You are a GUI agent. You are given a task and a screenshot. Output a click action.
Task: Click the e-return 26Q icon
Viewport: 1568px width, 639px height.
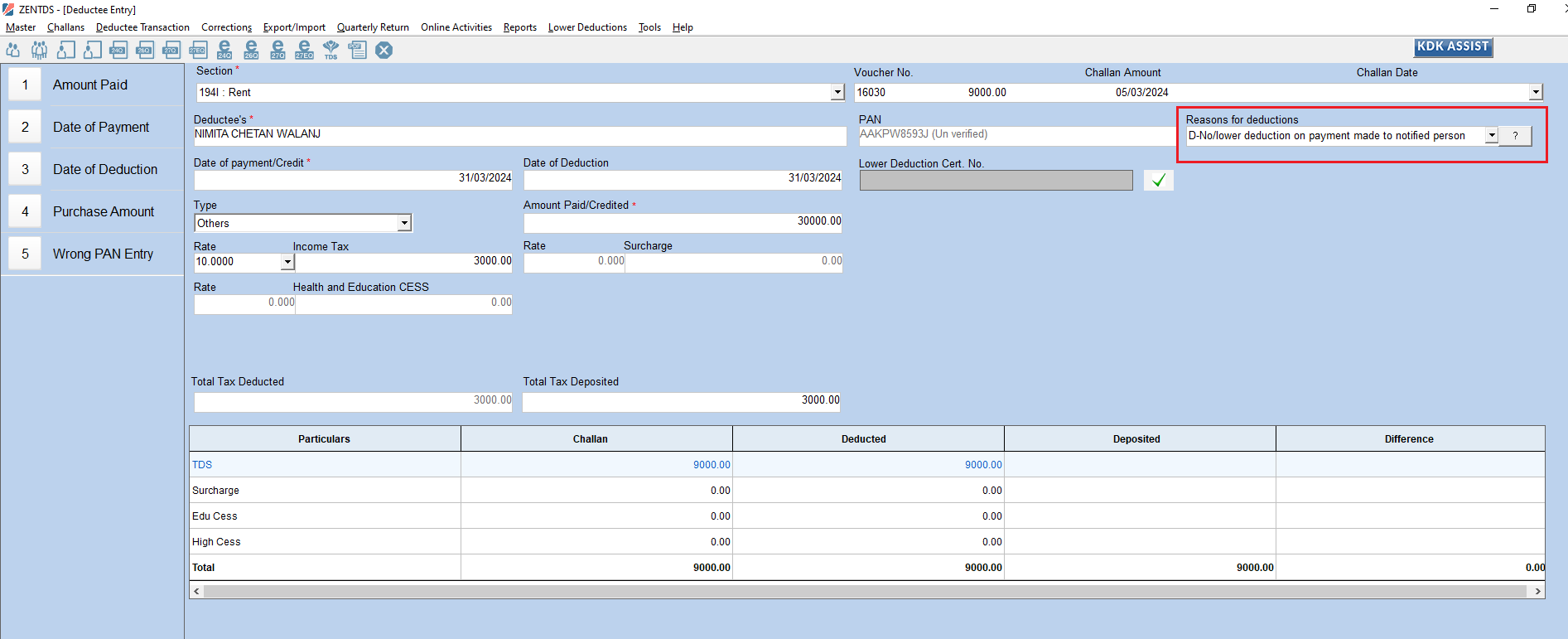click(251, 50)
